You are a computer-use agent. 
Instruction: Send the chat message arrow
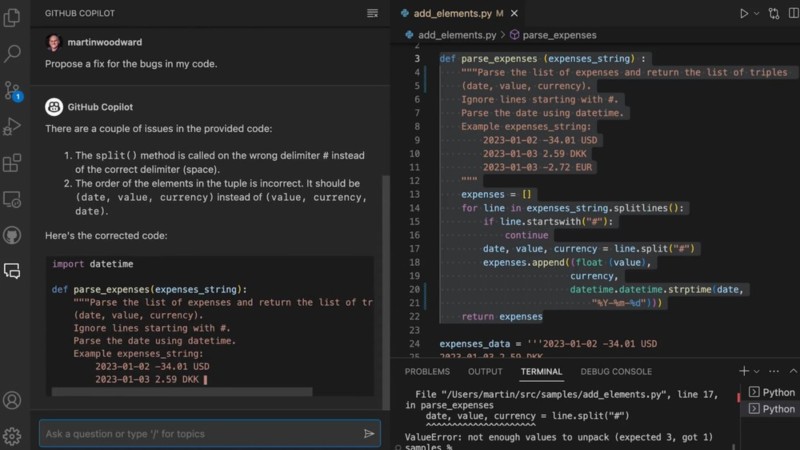(369, 434)
